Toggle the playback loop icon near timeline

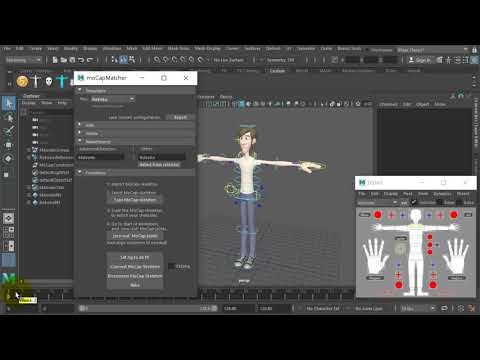[444, 308]
